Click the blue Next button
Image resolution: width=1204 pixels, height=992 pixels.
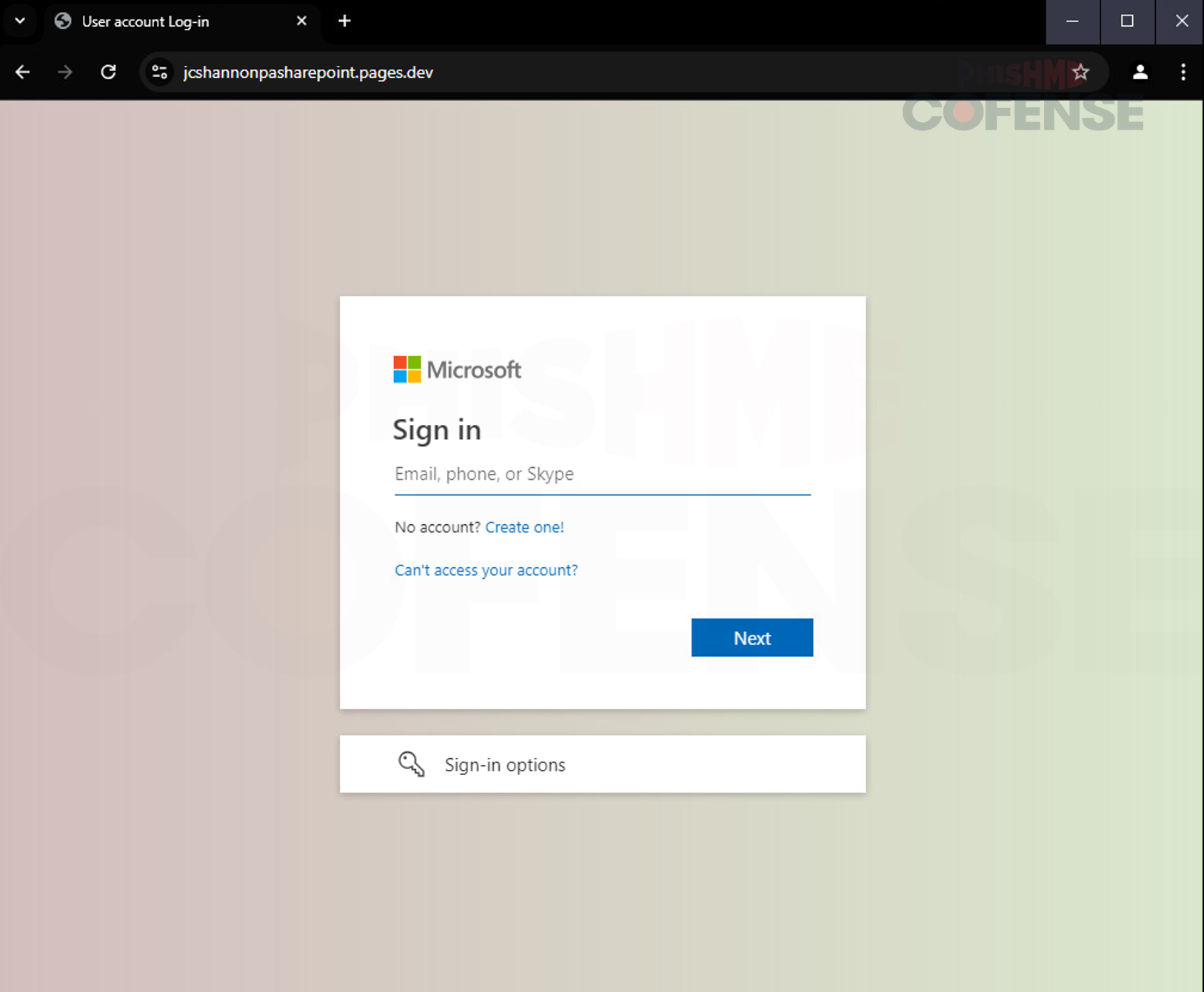coord(752,637)
